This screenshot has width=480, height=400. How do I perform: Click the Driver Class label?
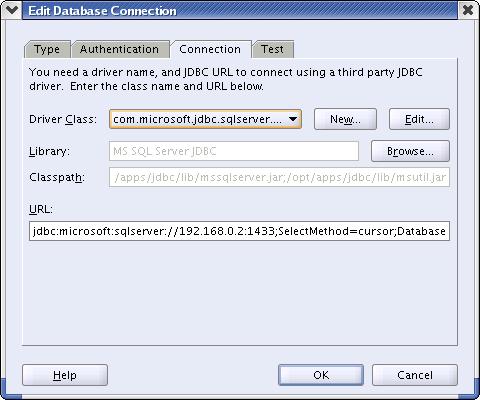(63, 119)
